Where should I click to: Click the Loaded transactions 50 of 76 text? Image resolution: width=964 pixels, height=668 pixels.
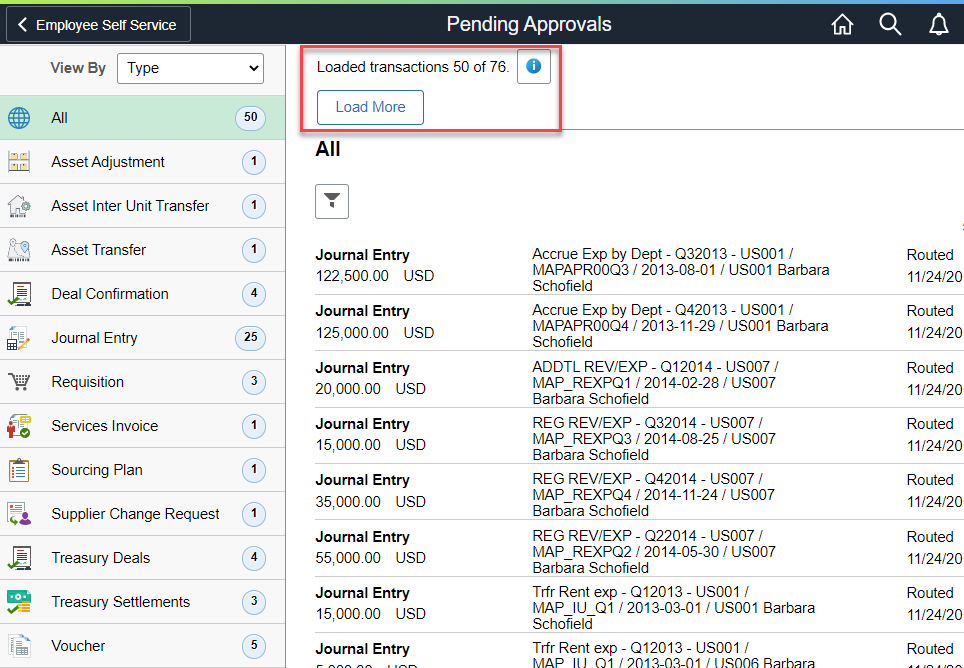(x=413, y=67)
